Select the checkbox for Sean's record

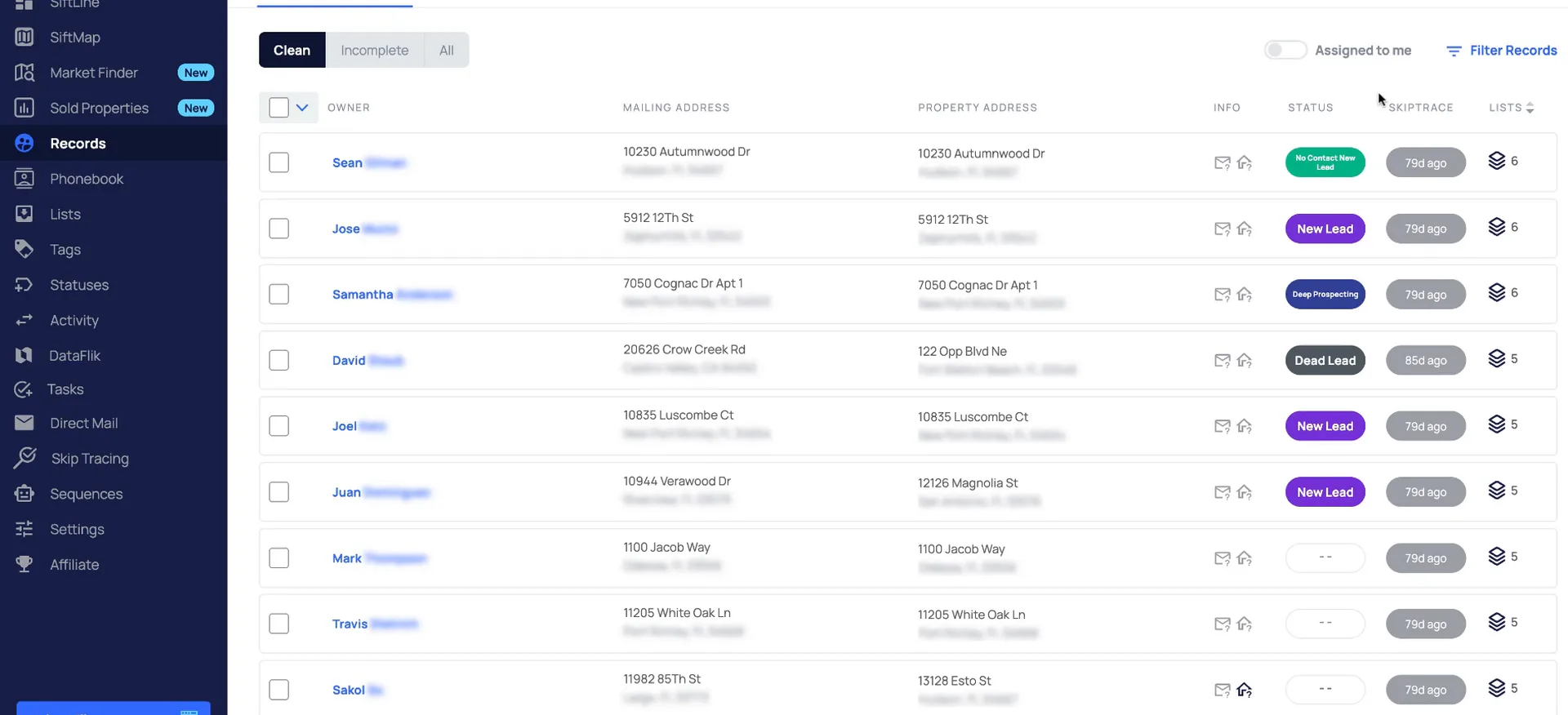(x=278, y=162)
